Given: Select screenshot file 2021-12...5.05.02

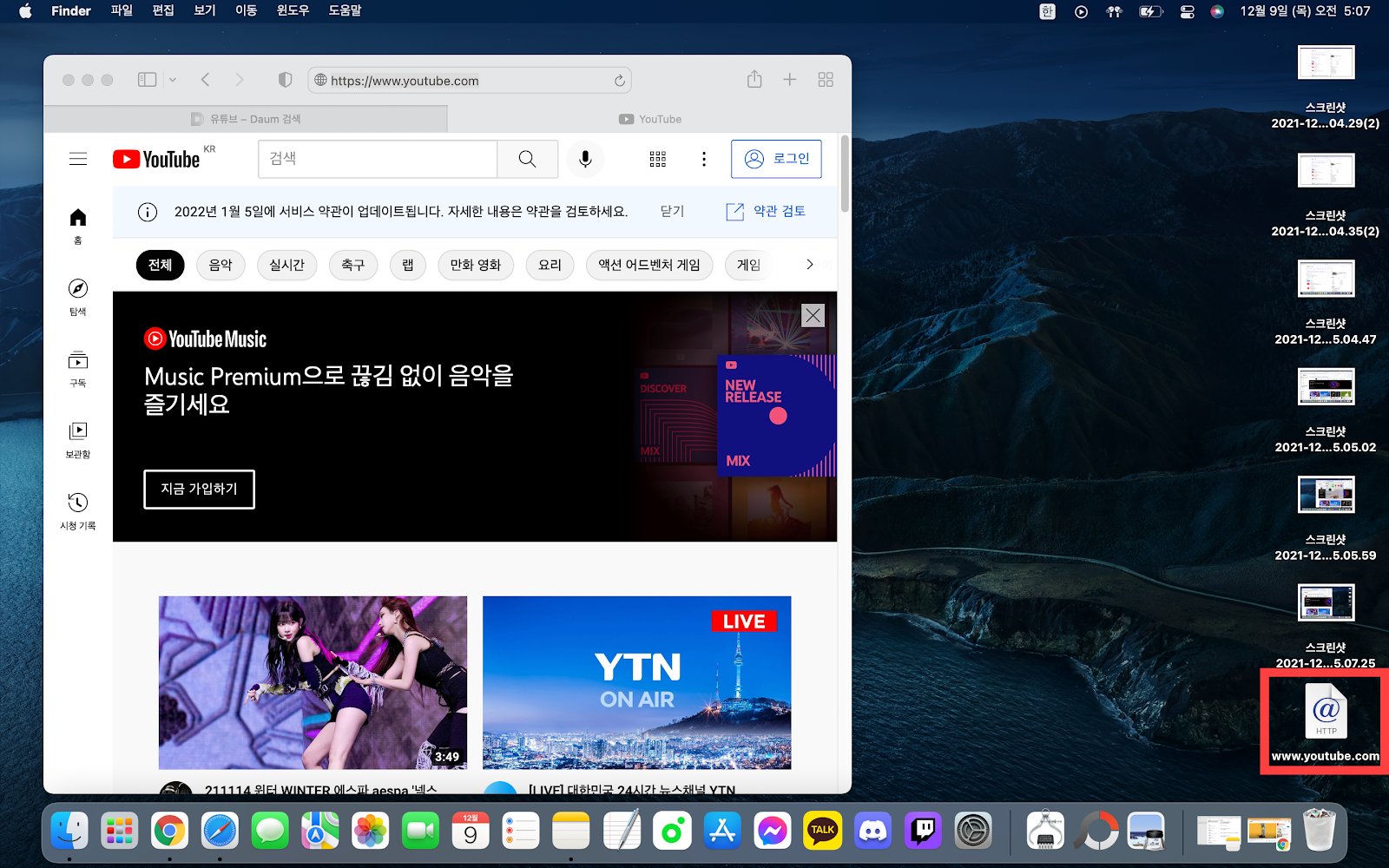Looking at the screenshot, I should 1326,411.
